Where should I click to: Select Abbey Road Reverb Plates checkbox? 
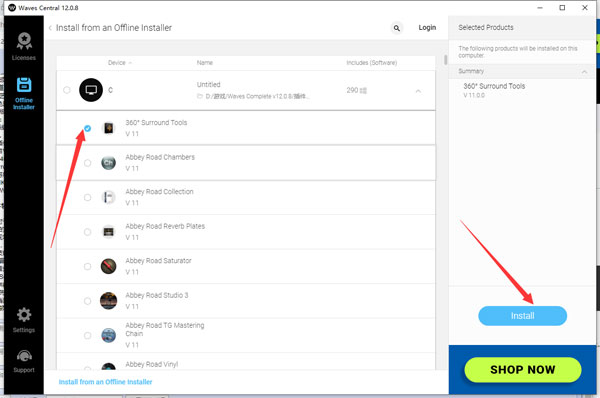[88, 232]
